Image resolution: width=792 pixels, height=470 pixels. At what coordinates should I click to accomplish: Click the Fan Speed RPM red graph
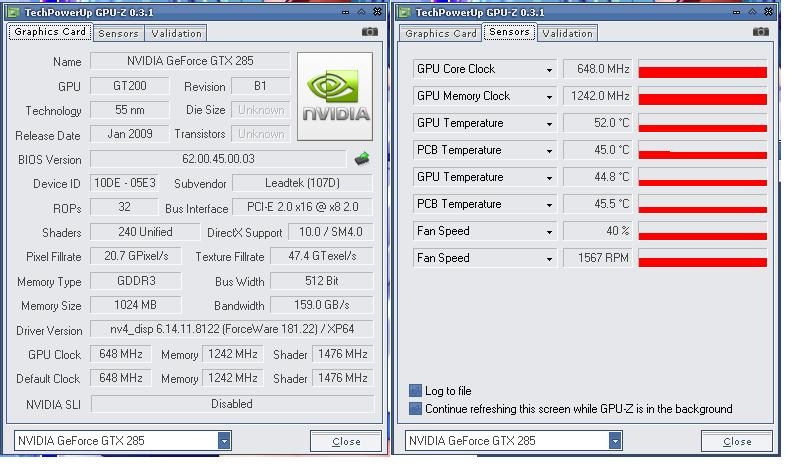(x=703, y=258)
